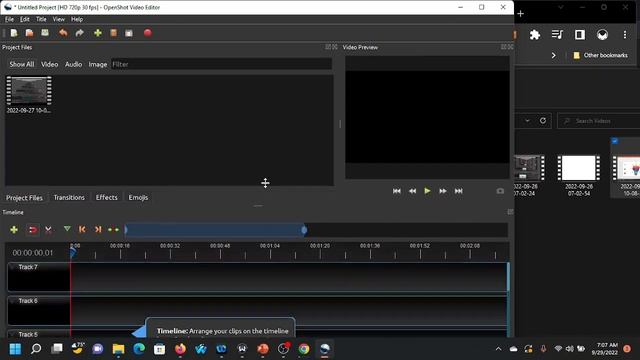Filter project files by Image
Image resolution: width=640 pixels, height=360 pixels.
98,64
